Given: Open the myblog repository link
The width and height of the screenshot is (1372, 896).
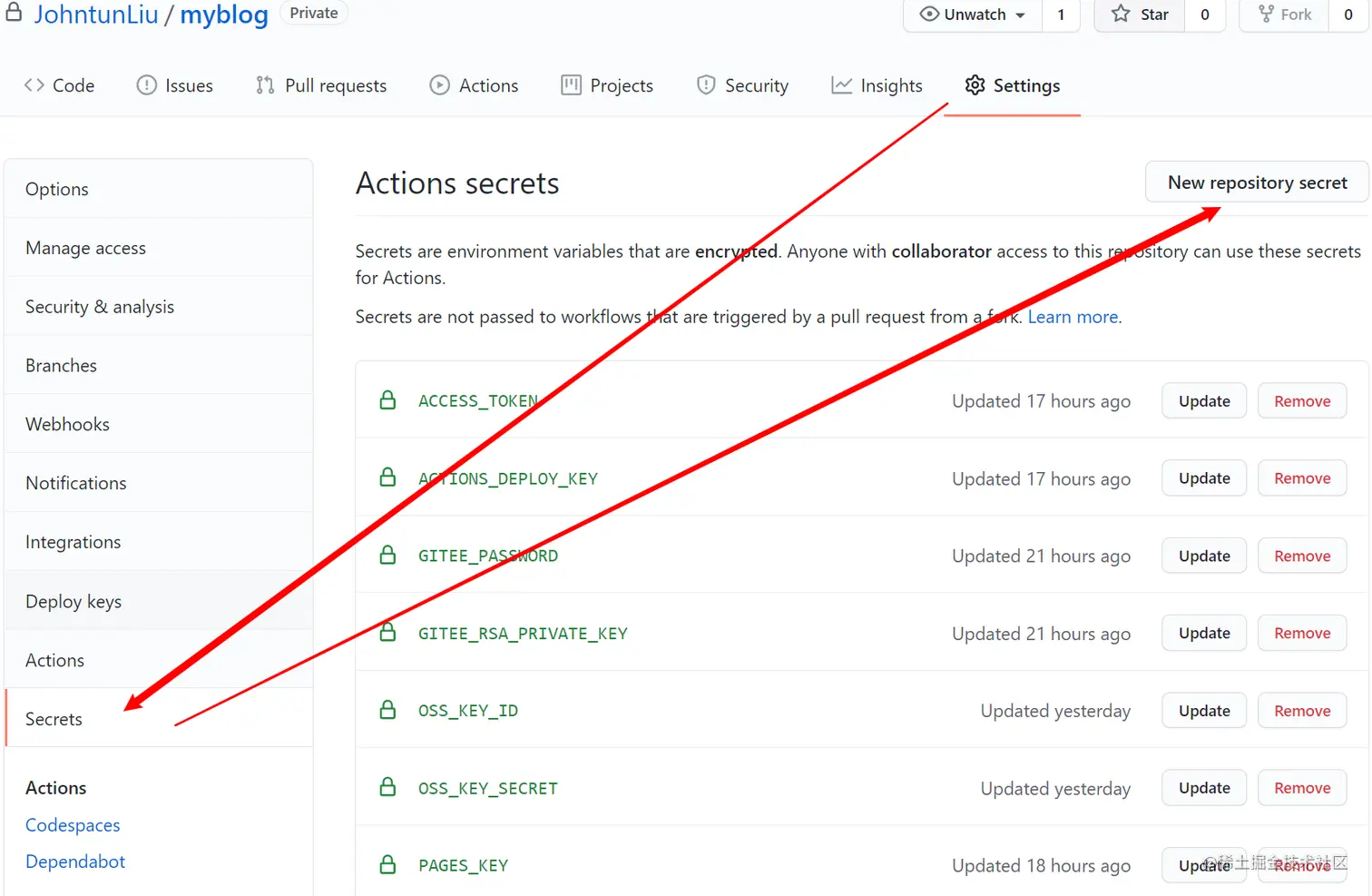Looking at the screenshot, I should pyautogui.click(x=224, y=15).
